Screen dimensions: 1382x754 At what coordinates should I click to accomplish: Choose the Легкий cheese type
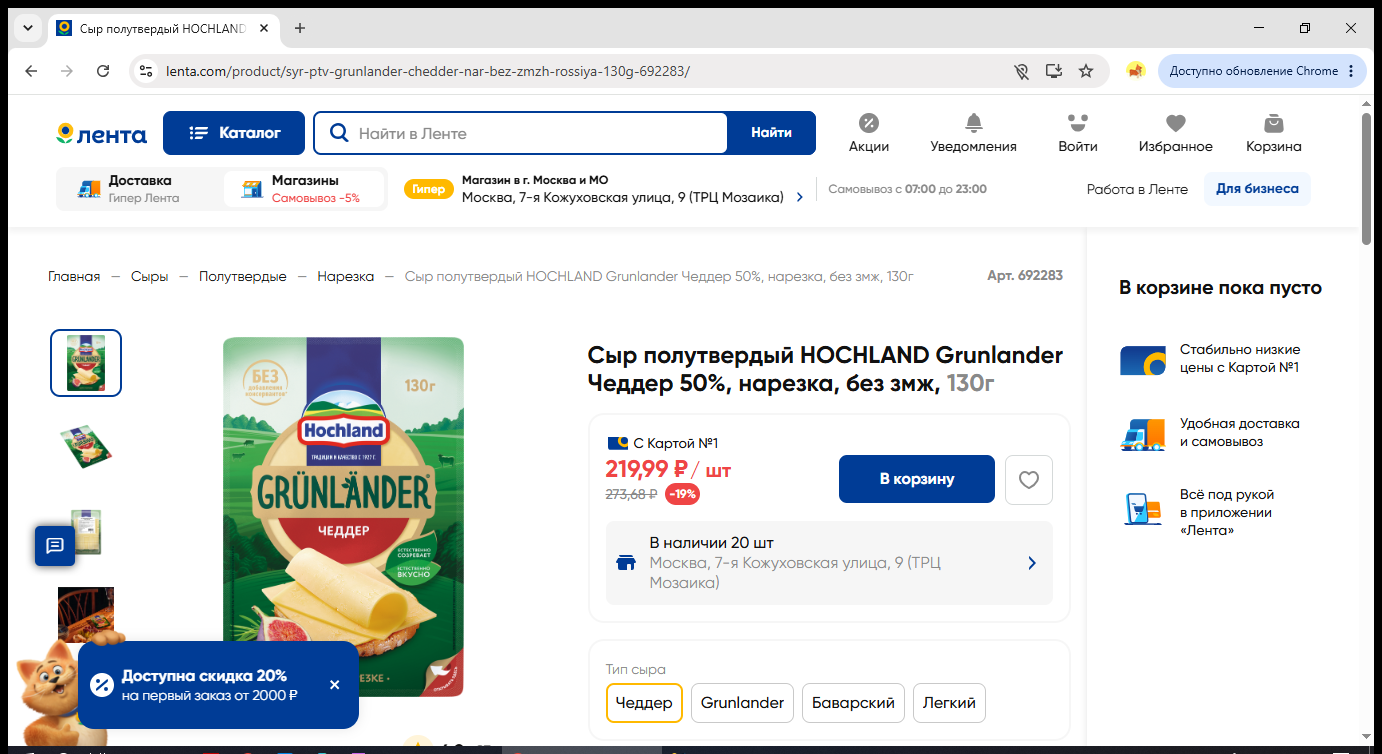pos(949,703)
